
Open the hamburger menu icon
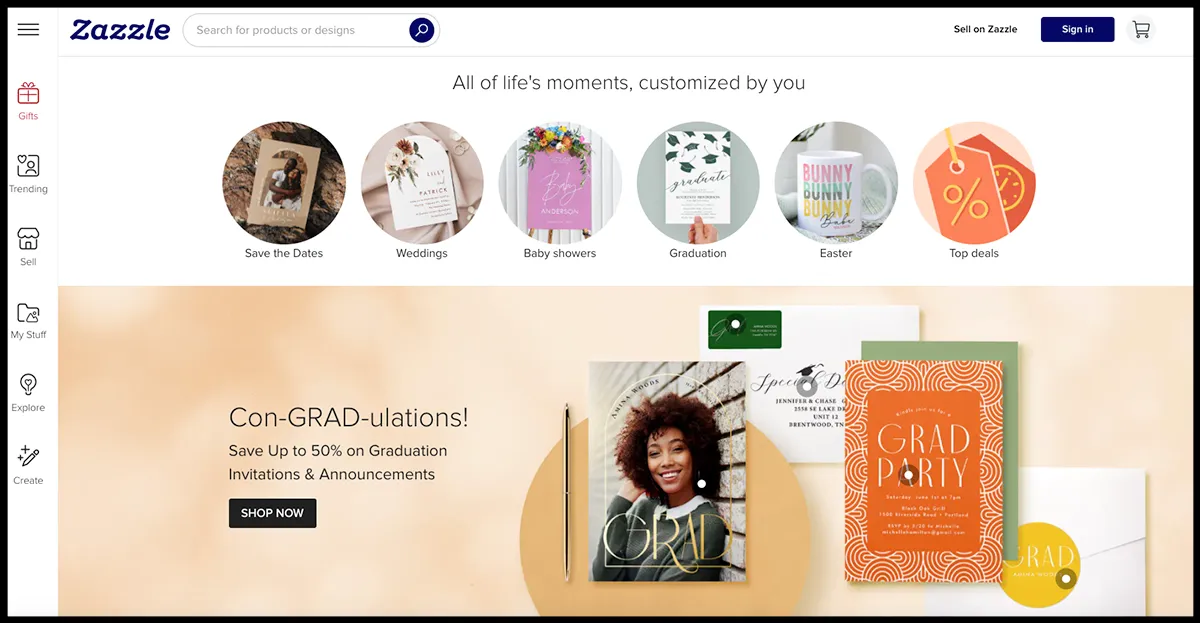pyautogui.click(x=28, y=29)
